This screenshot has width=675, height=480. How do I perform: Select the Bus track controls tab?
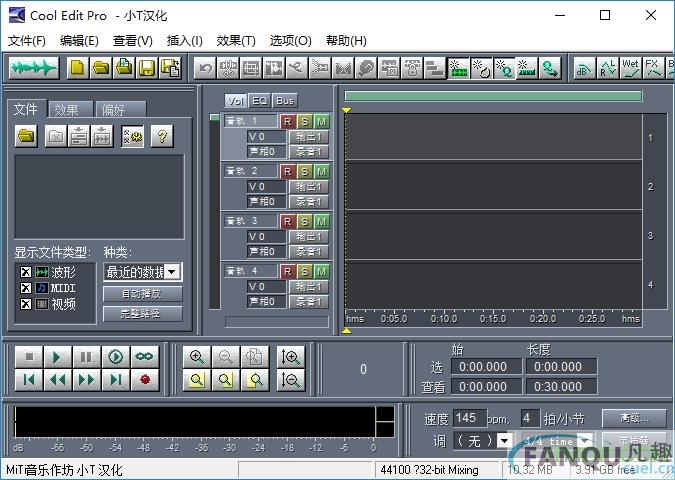(285, 101)
